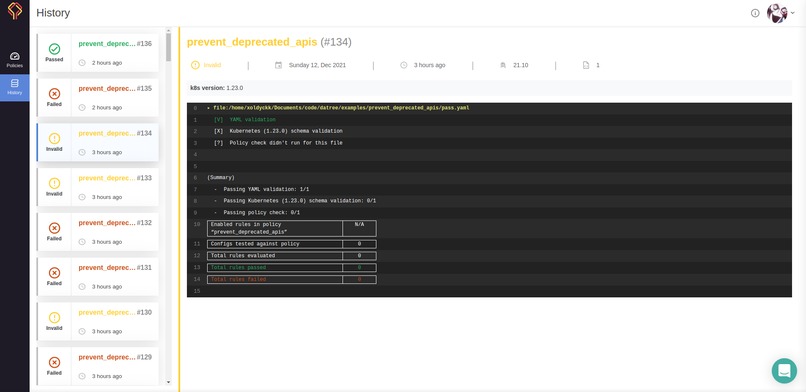Click the Policy check didn't run line
806x392 pixels.
point(278,143)
